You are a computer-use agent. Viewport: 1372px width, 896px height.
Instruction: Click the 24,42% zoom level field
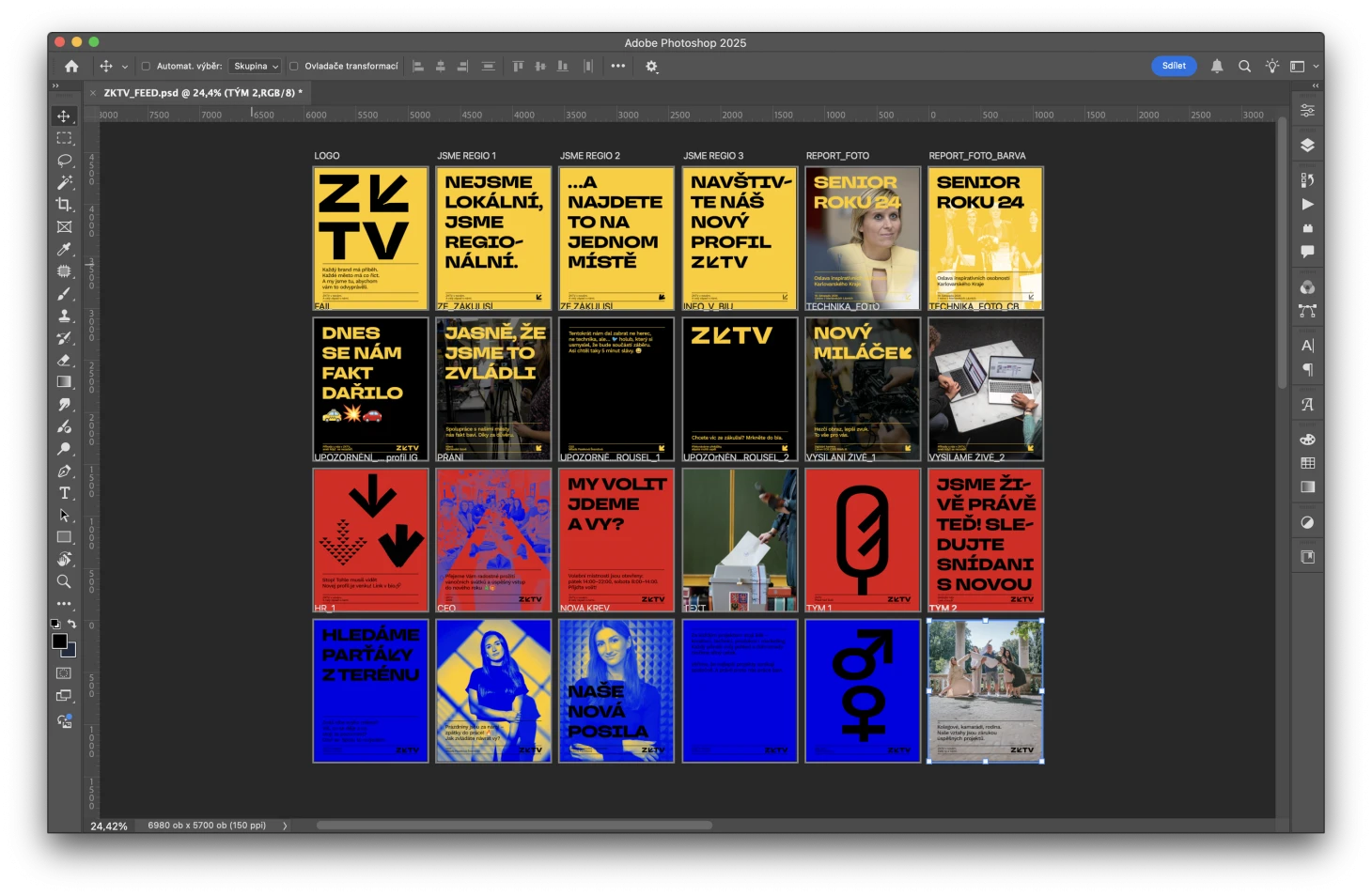pyautogui.click(x=109, y=826)
